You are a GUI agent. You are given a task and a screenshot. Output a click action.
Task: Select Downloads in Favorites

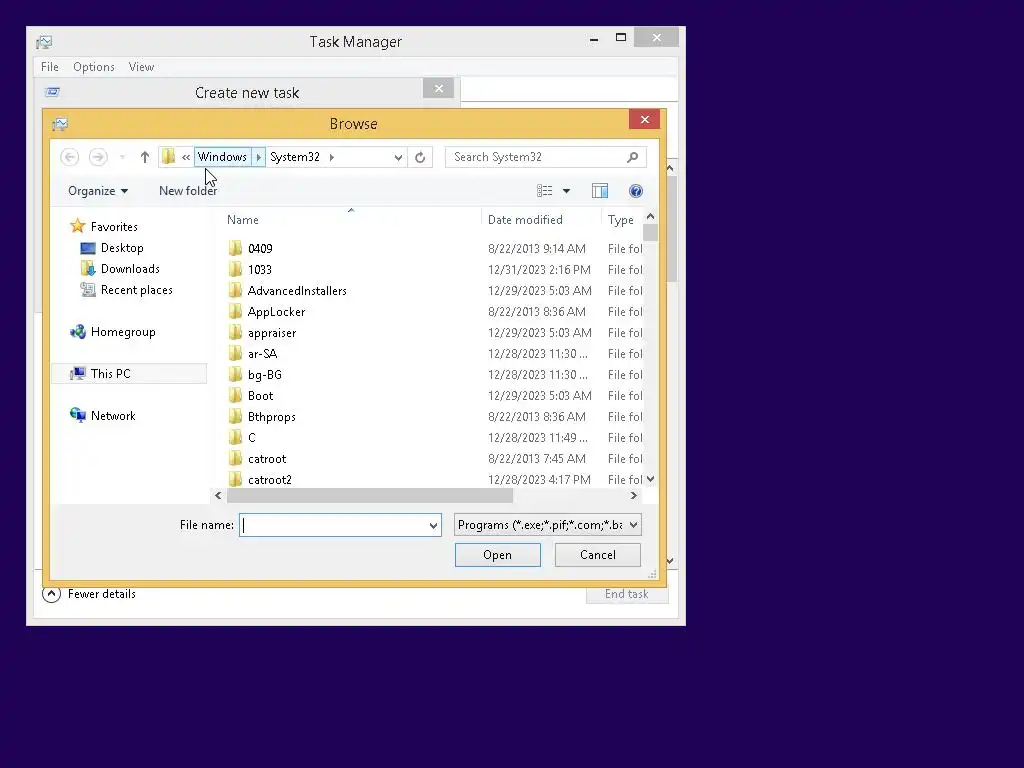pos(130,268)
